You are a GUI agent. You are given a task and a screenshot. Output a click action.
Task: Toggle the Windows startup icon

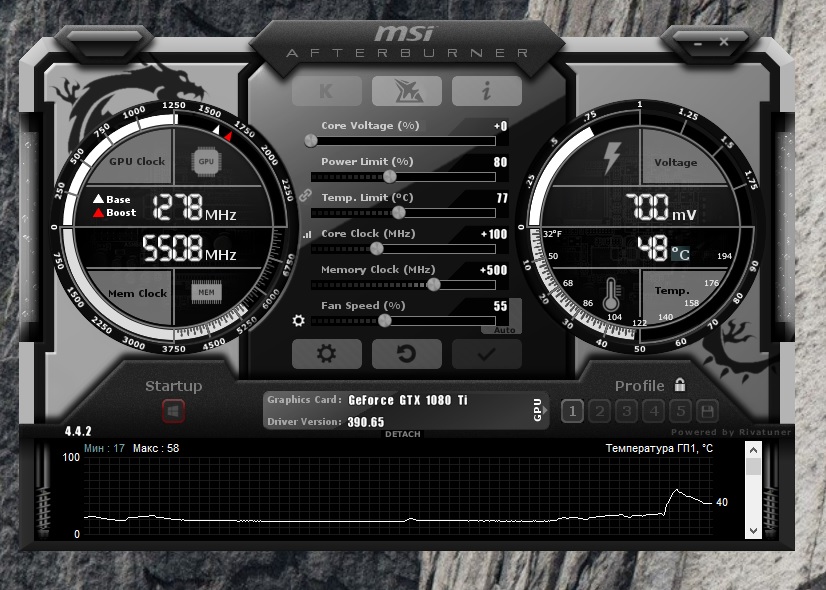[173, 411]
